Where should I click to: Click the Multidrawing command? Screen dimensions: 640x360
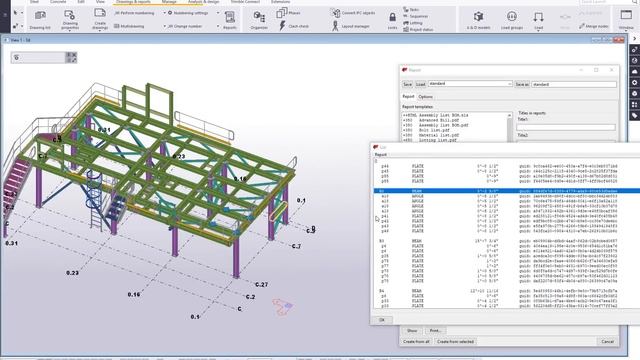coord(129,26)
